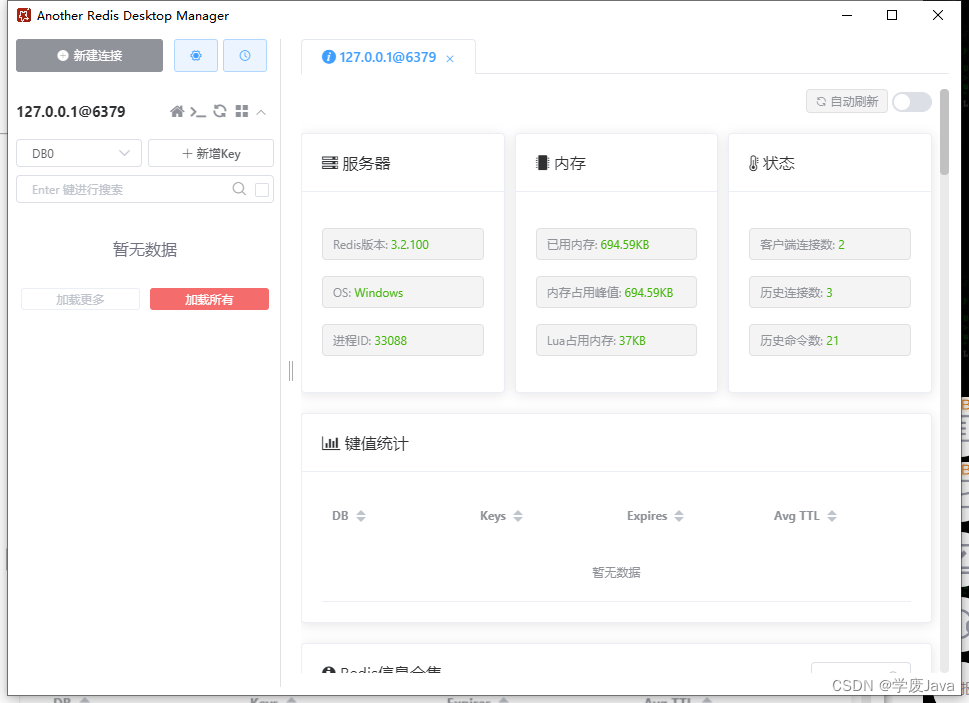Click the 已用内存 694.59KB tag

point(616,244)
